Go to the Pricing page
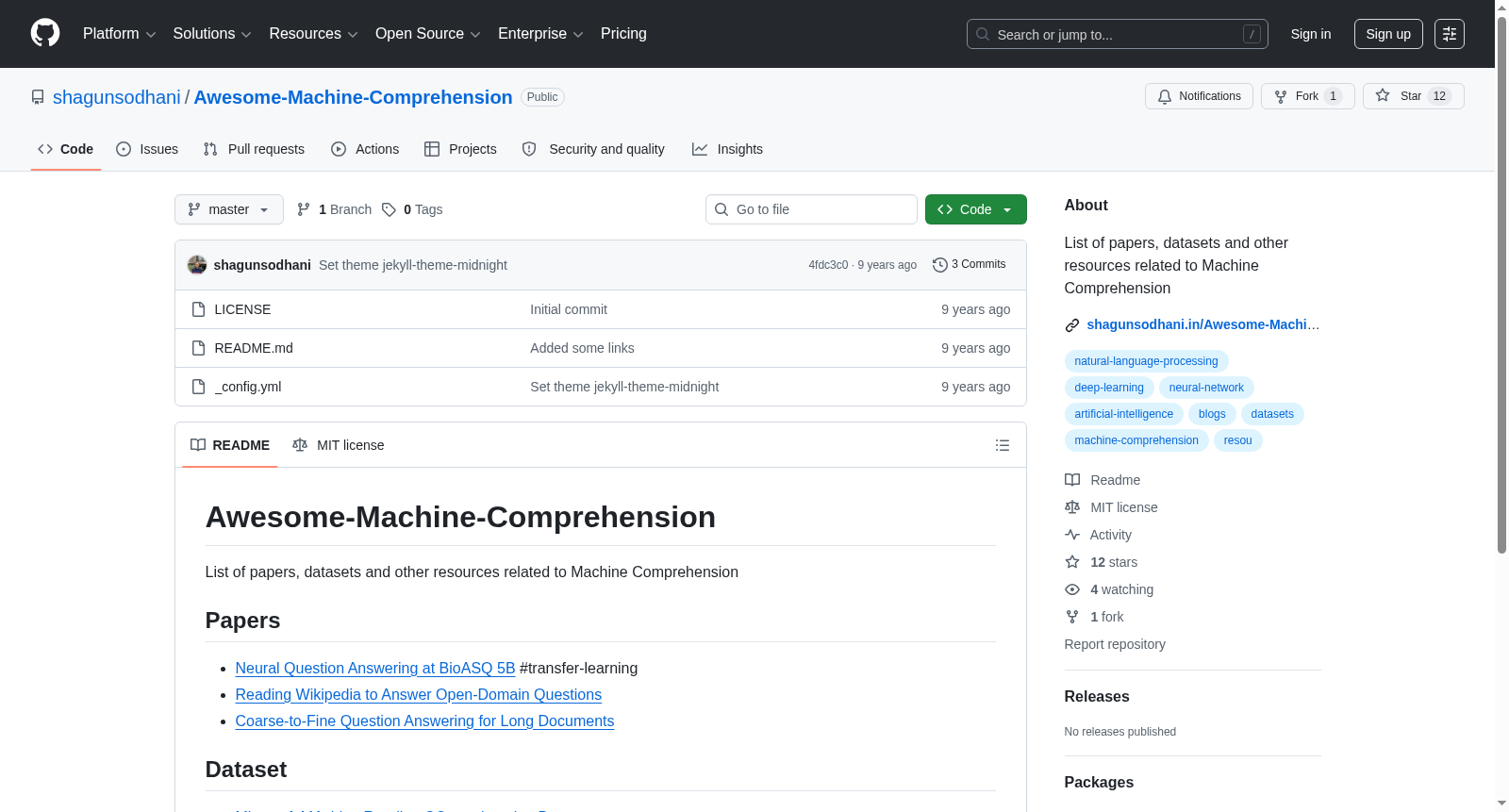The image size is (1509, 812). pyautogui.click(x=623, y=34)
